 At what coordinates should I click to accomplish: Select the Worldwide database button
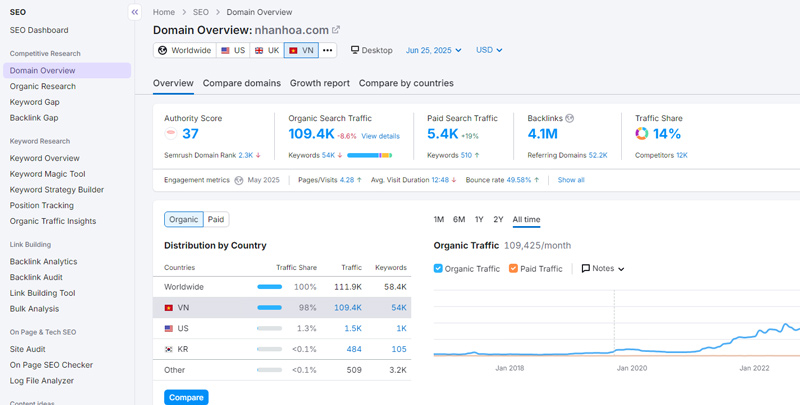(185, 50)
